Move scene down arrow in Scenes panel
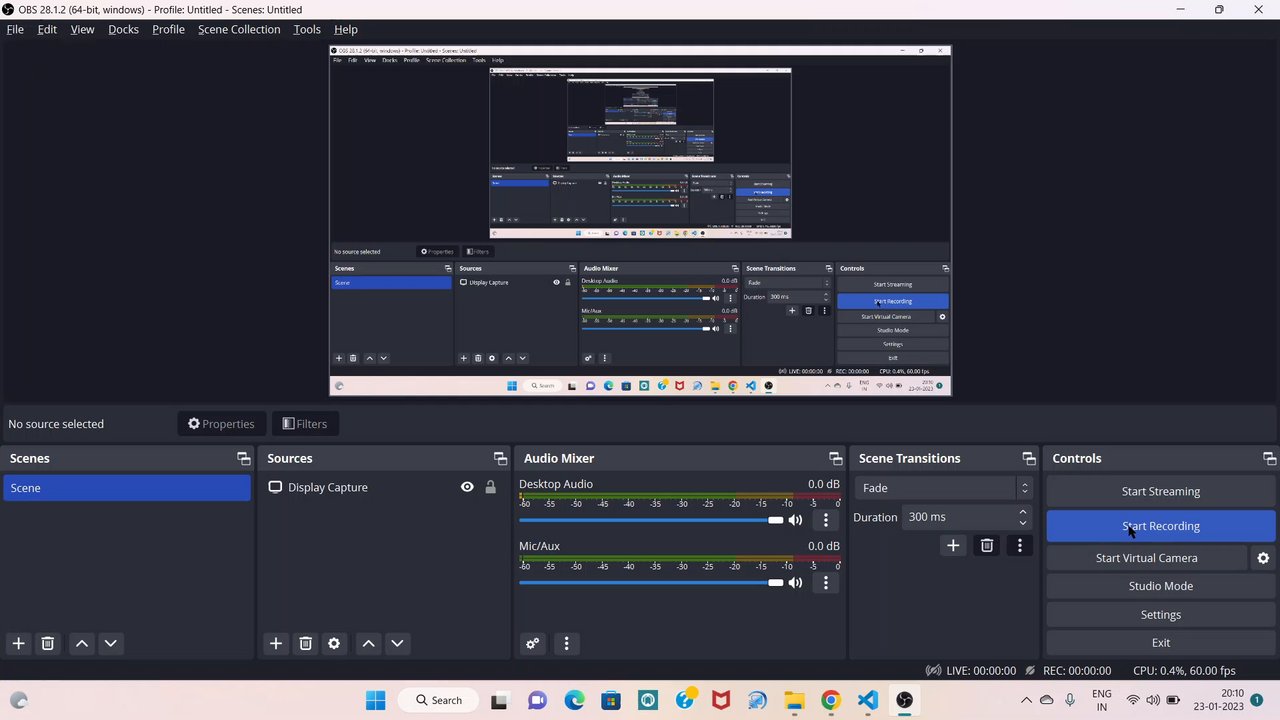The image size is (1280, 720). tap(111, 643)
